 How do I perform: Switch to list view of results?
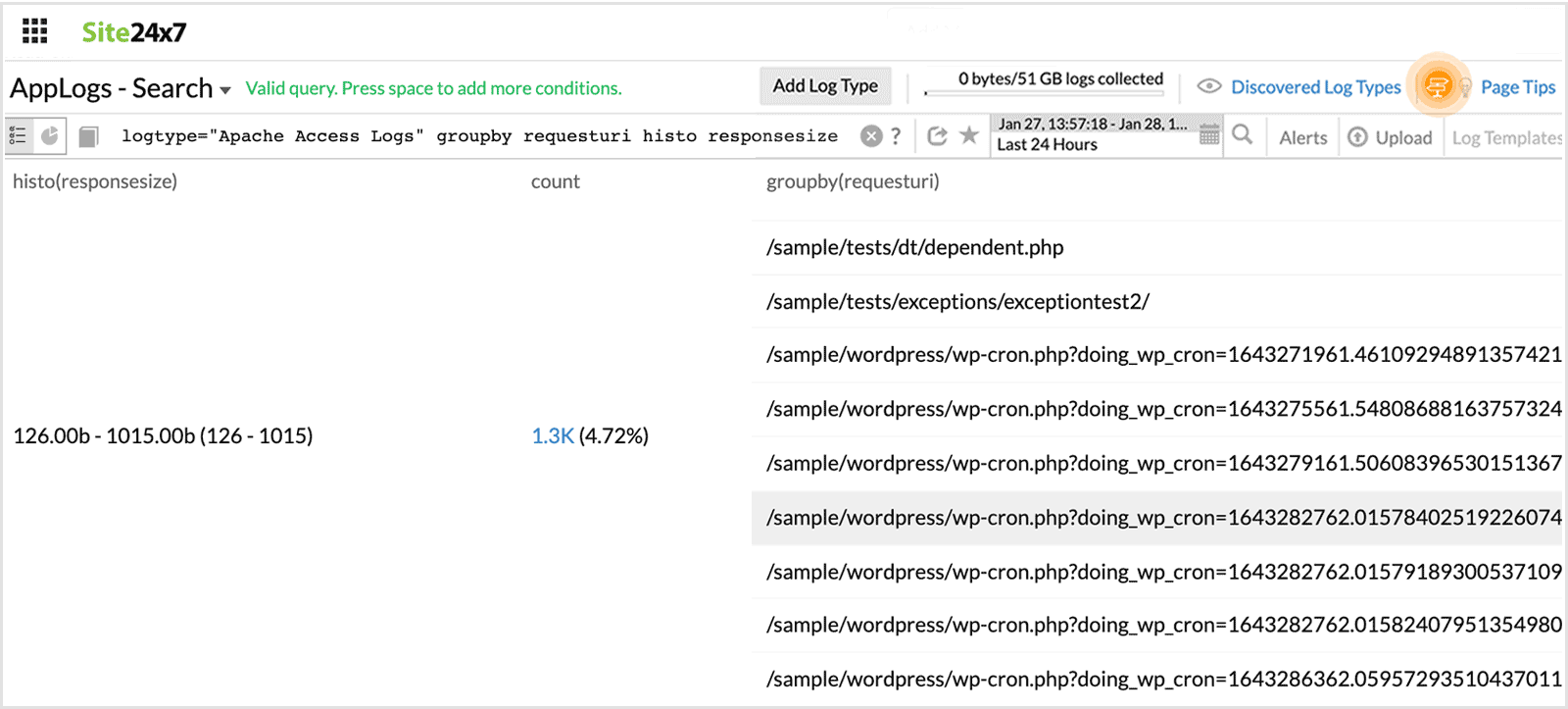[19, 136]
